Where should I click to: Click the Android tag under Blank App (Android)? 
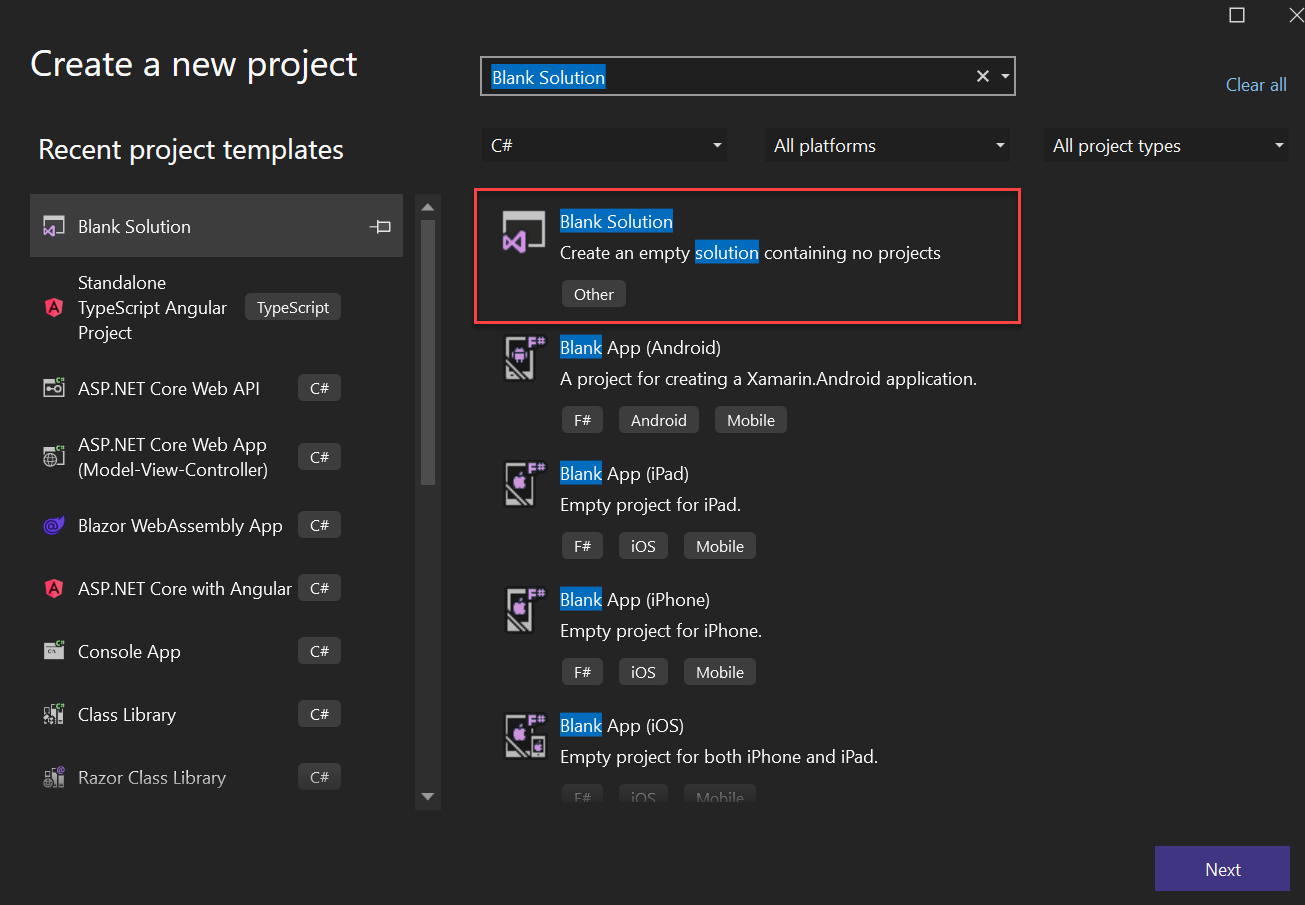(659, 420)
